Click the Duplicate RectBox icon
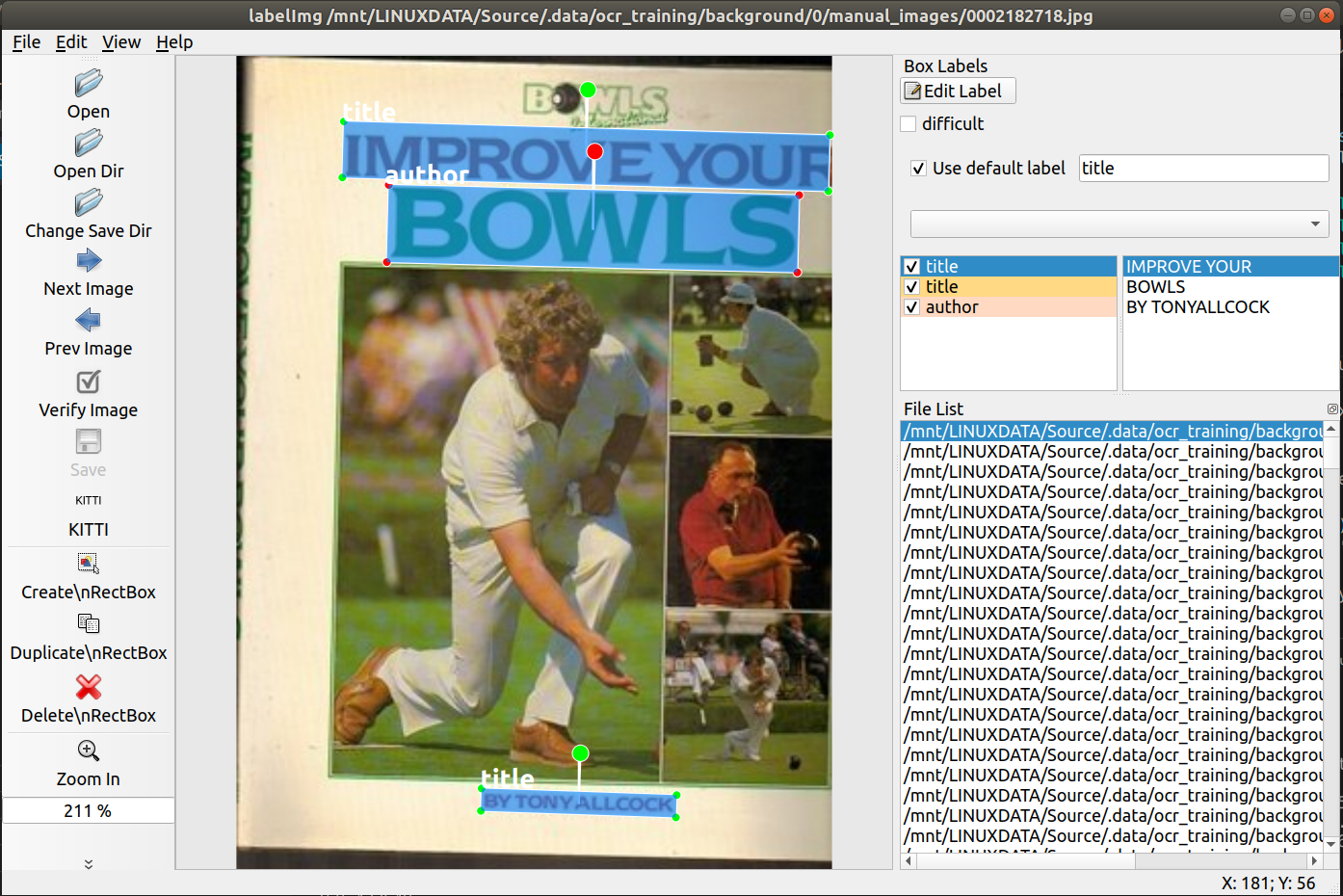This screenshot has height=896, width=1343. pyautogui.click(x=89, y=623)
